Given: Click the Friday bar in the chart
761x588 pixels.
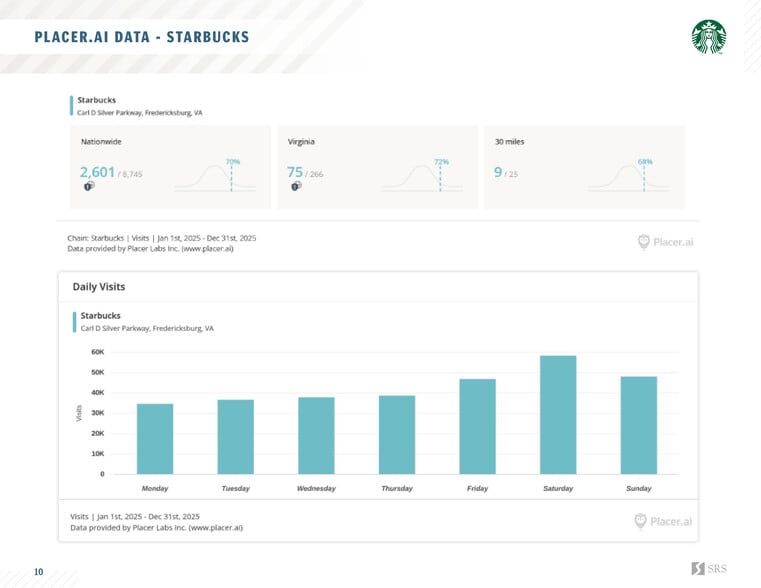Looking at the screenshot, I should coord(477,427).
